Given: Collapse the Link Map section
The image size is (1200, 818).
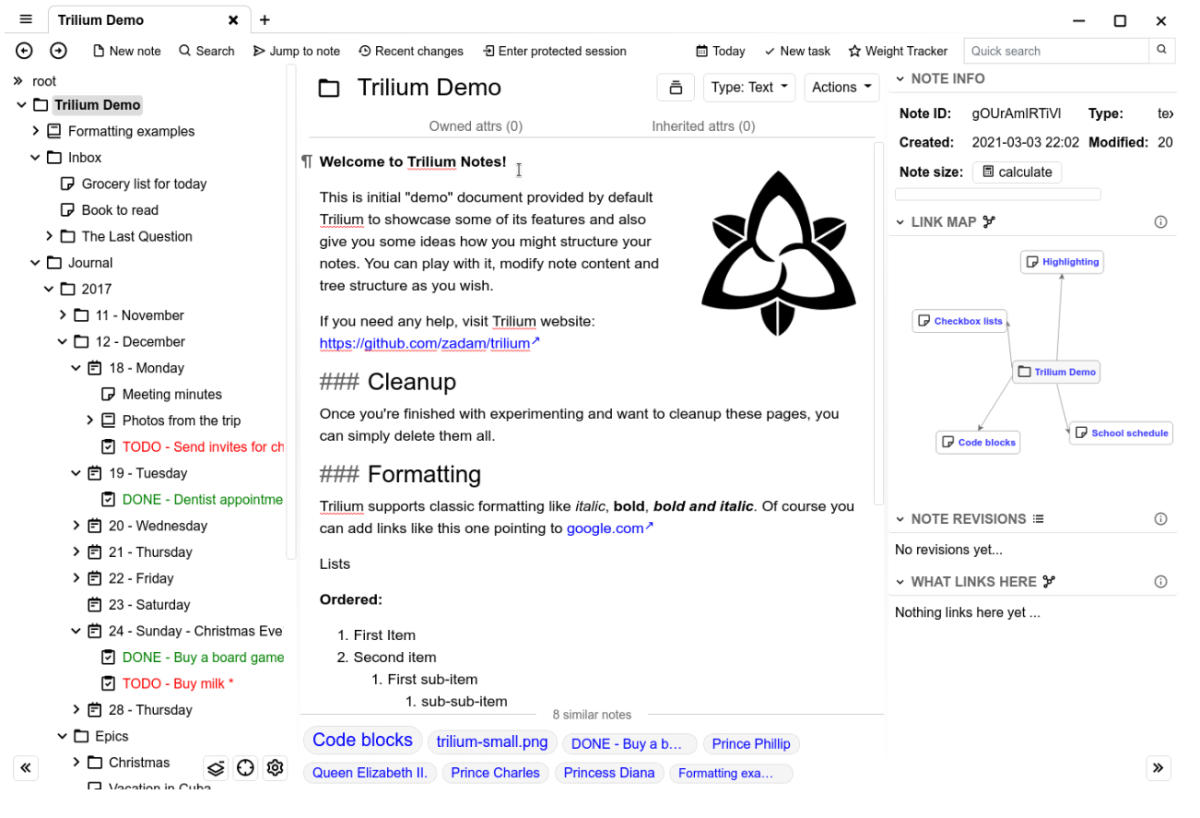Looking at the screenshot, I should click(x=901, y=222).
